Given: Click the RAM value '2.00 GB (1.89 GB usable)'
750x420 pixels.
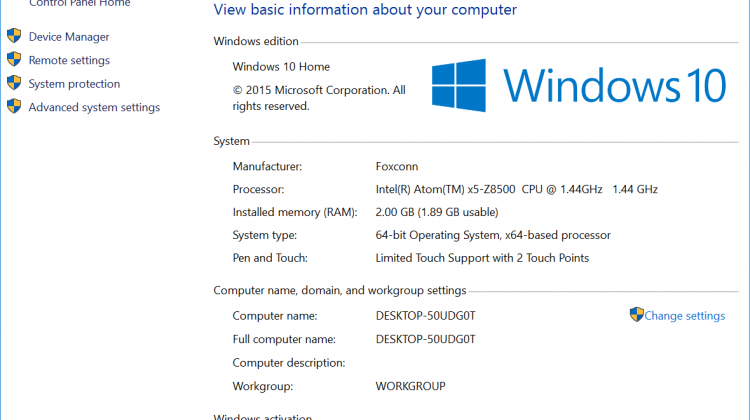Looking at the screenshot, I should pos(437,212).
